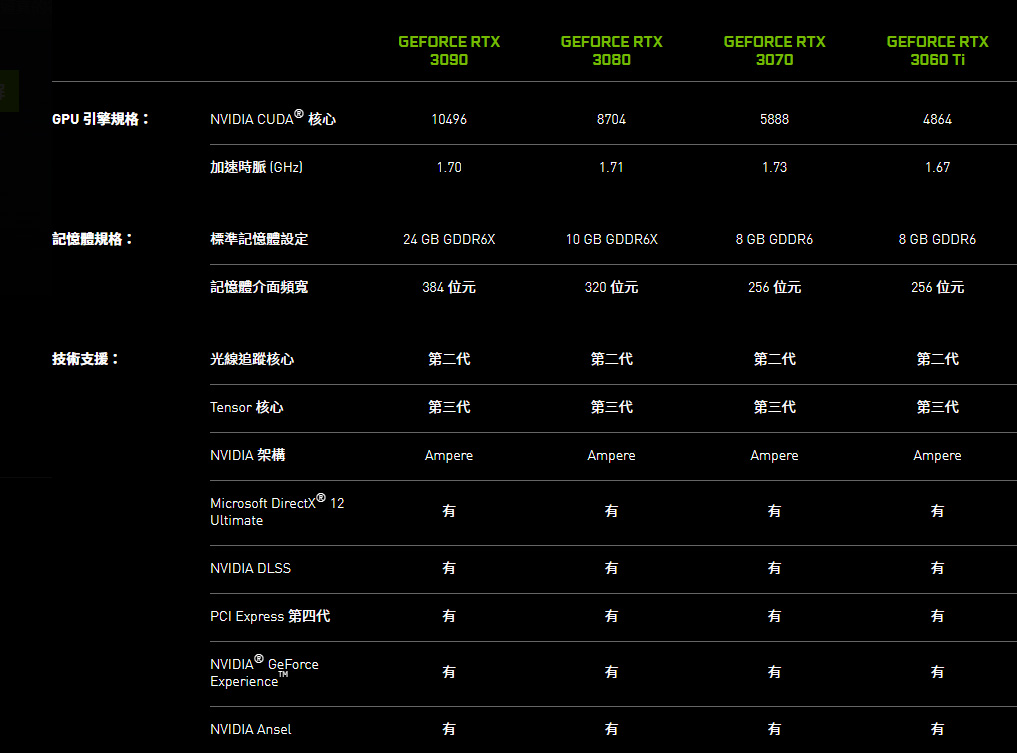
Task: Select CUDA core count 4864
Action: click(937, 119)
